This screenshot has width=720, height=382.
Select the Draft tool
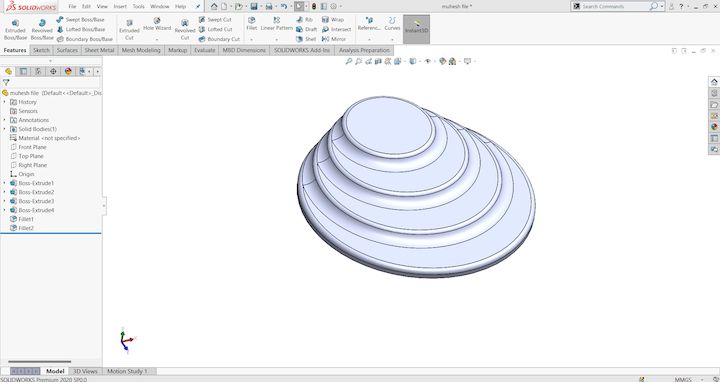click(x=306, y=29)
